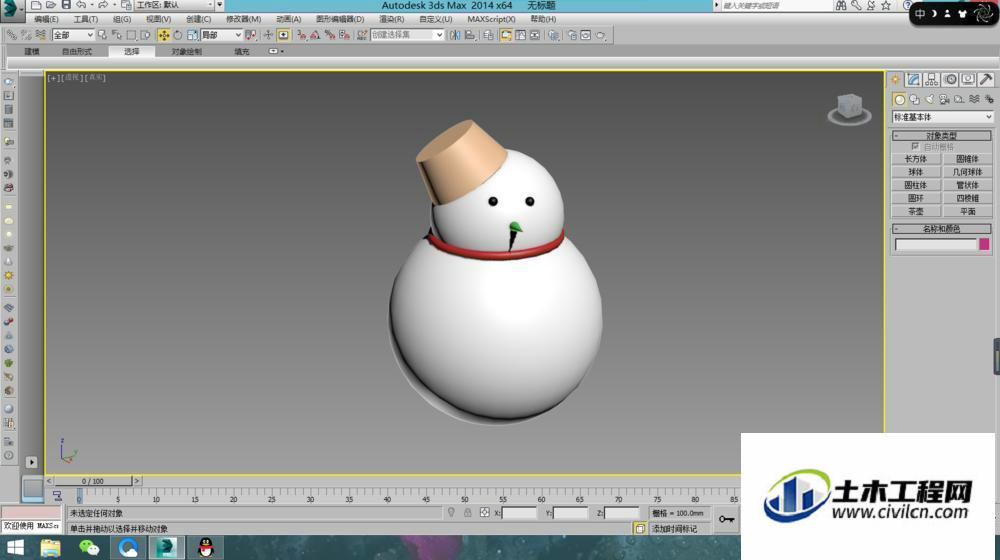Toggle the isolate selection lightbulb icon
This screenshot has width=1000, height=560.
[x=451, y=512]
